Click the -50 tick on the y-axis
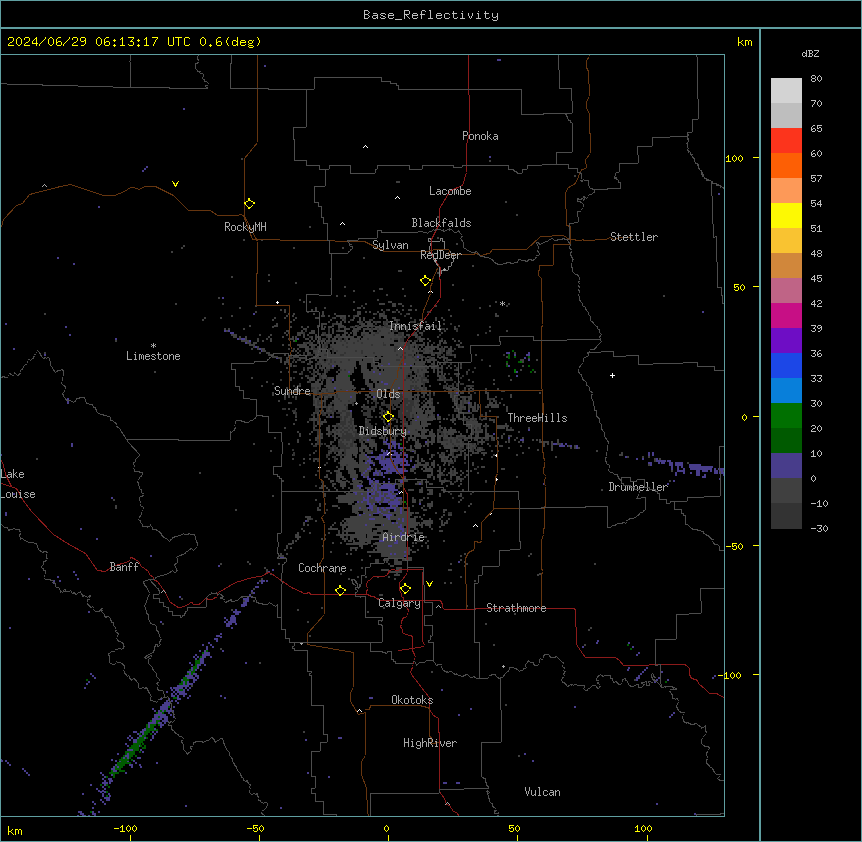This screenshot has width=862, height=842. (734, 546)
